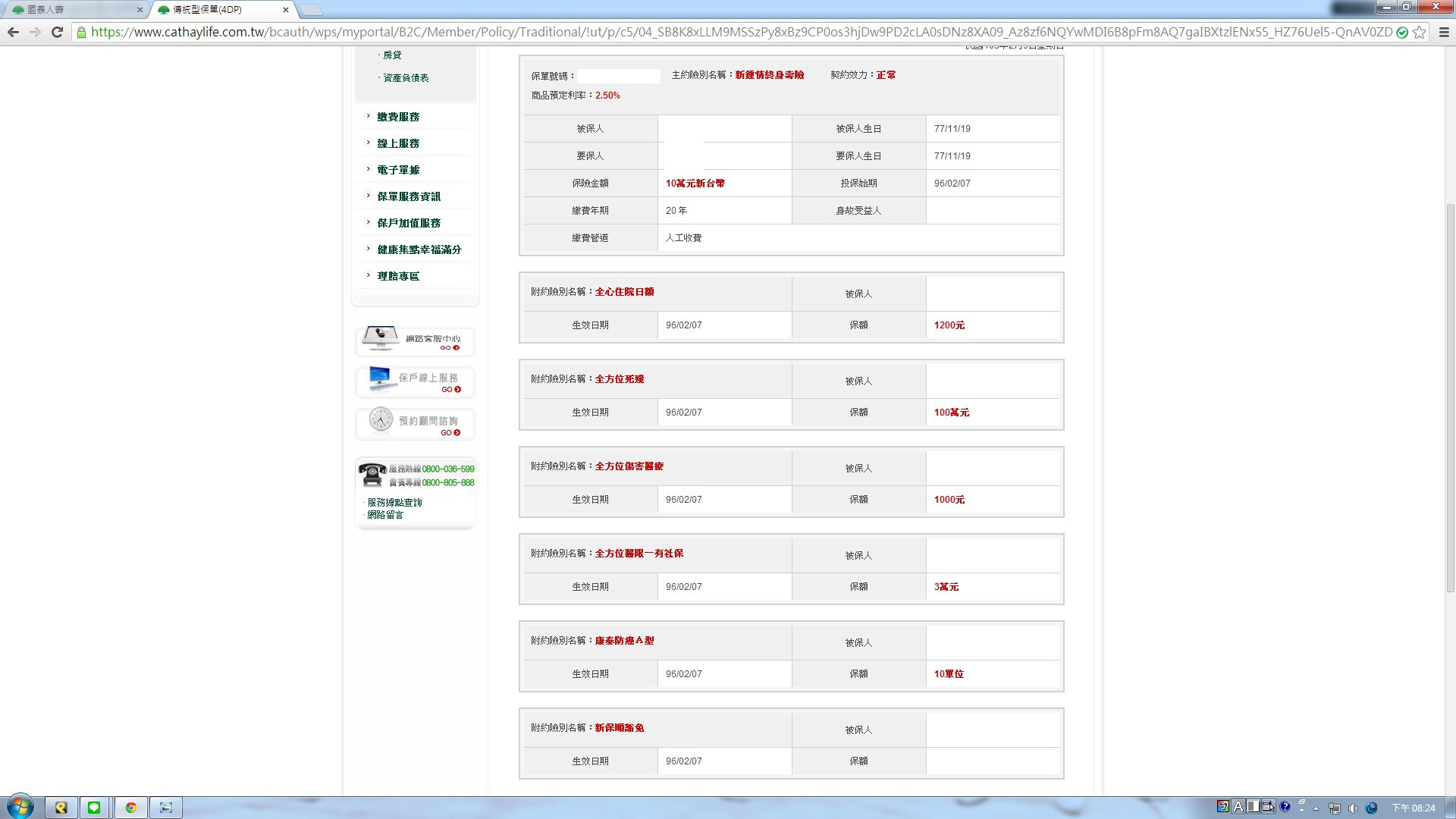Go back with the browser back arrow
Viewport: 1456px width, 819px height.
point(13,32)
